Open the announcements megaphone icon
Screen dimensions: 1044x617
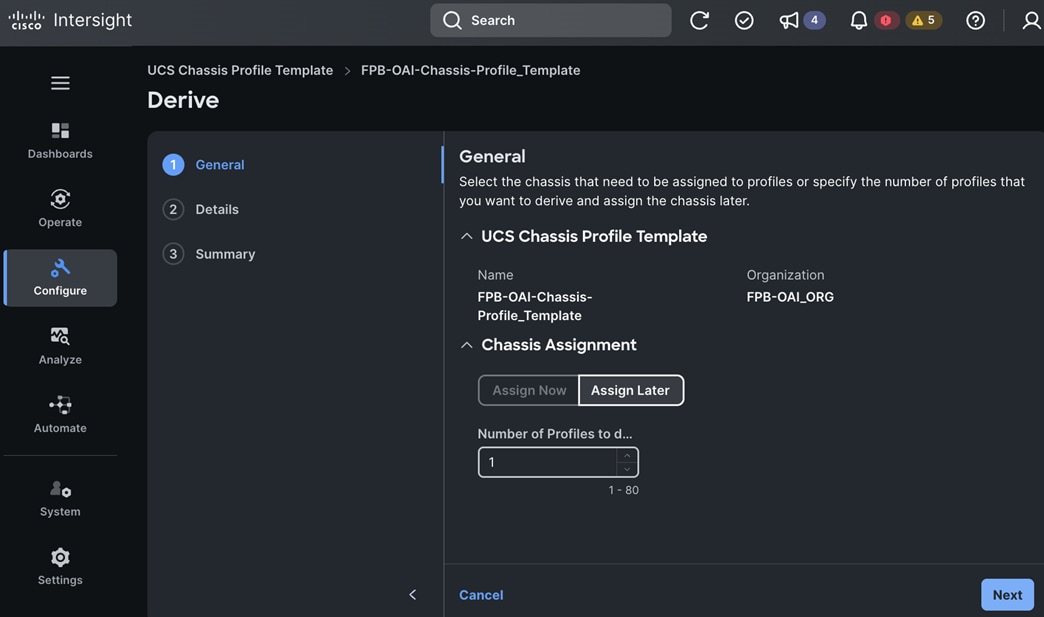[789, 21]
